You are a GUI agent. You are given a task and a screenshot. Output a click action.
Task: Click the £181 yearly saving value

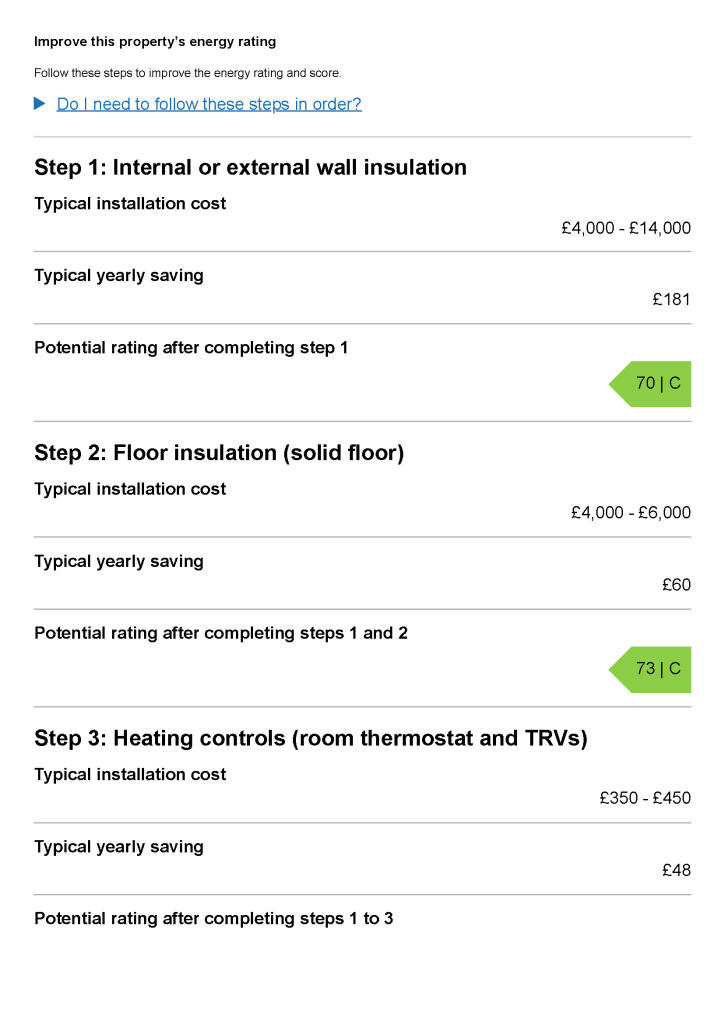pyautogui.click(x=671, y=299)
